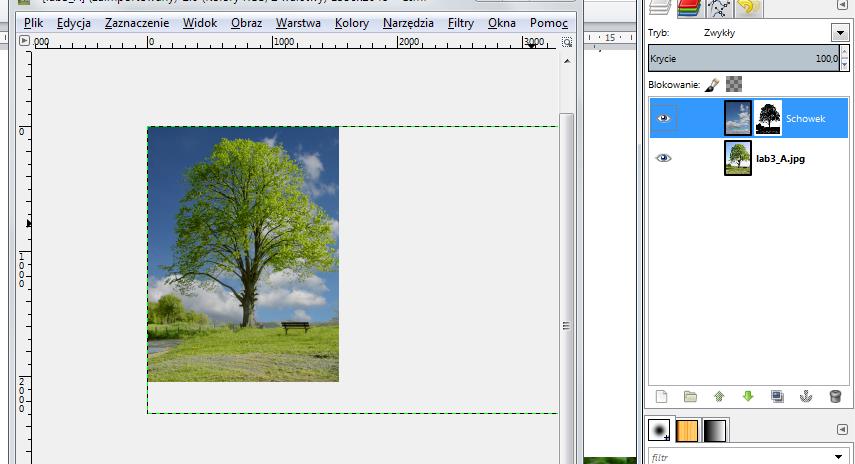
Task: Open the Kolory menu
Action: [352, 23]
